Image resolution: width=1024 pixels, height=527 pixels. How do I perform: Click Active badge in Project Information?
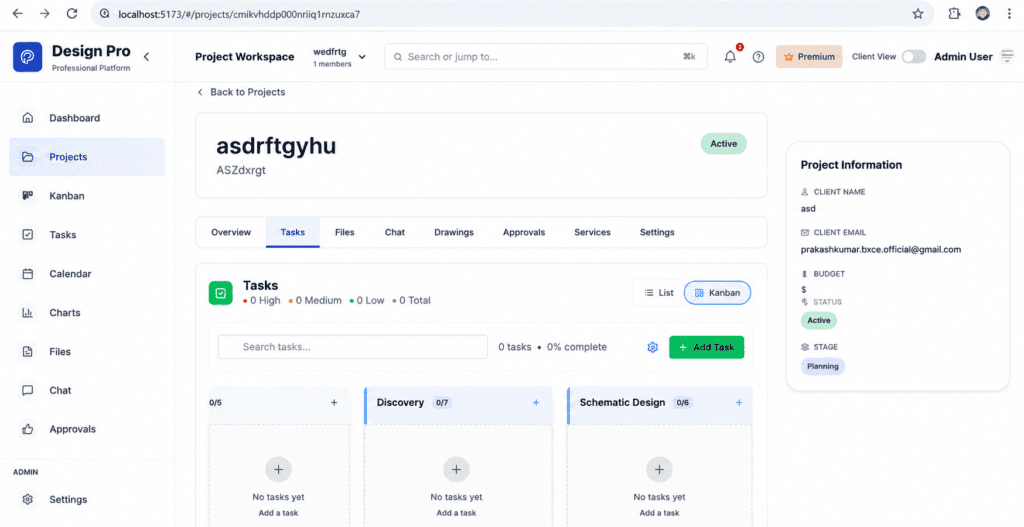tap(819, 321)
